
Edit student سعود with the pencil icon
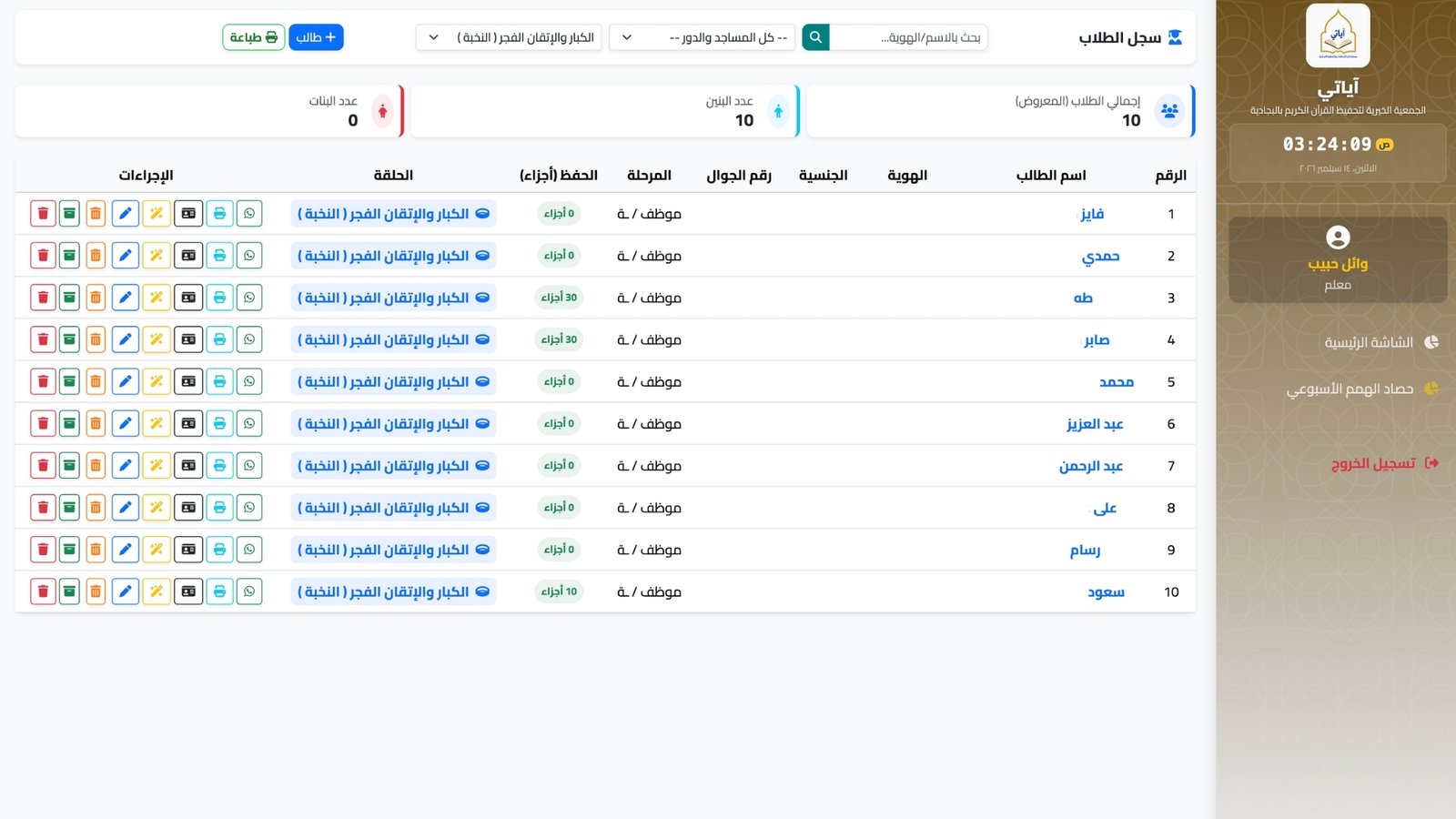126,591
